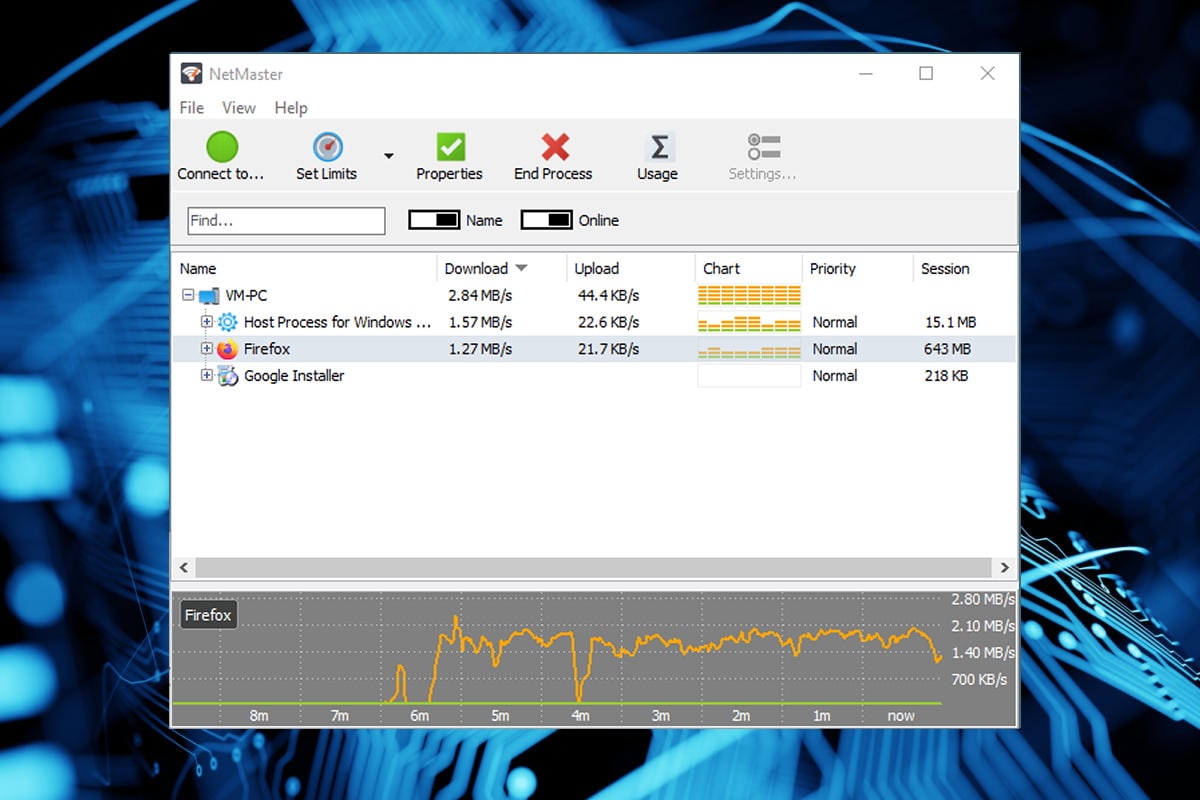Click the 4m marker on the graph timeline
Viewport: 1200px width, 800px height.
click(x=580, y=715)
